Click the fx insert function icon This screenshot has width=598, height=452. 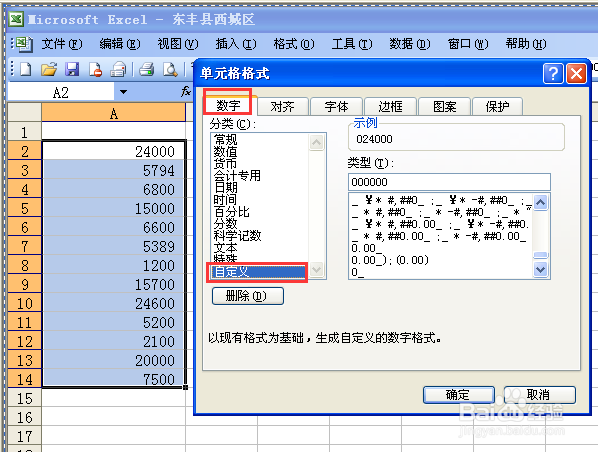pyautogui.click(x=186, y=92)
